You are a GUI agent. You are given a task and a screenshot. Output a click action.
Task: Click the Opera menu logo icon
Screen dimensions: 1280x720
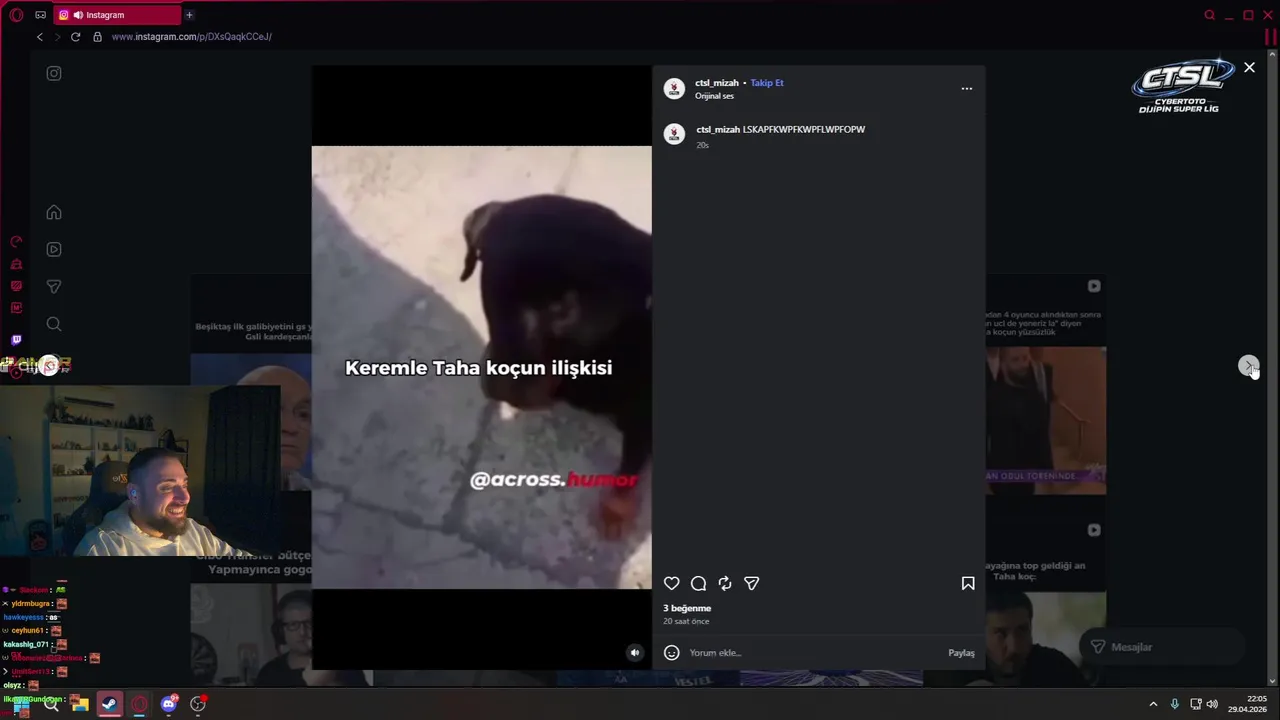click(x=16, y=15)
